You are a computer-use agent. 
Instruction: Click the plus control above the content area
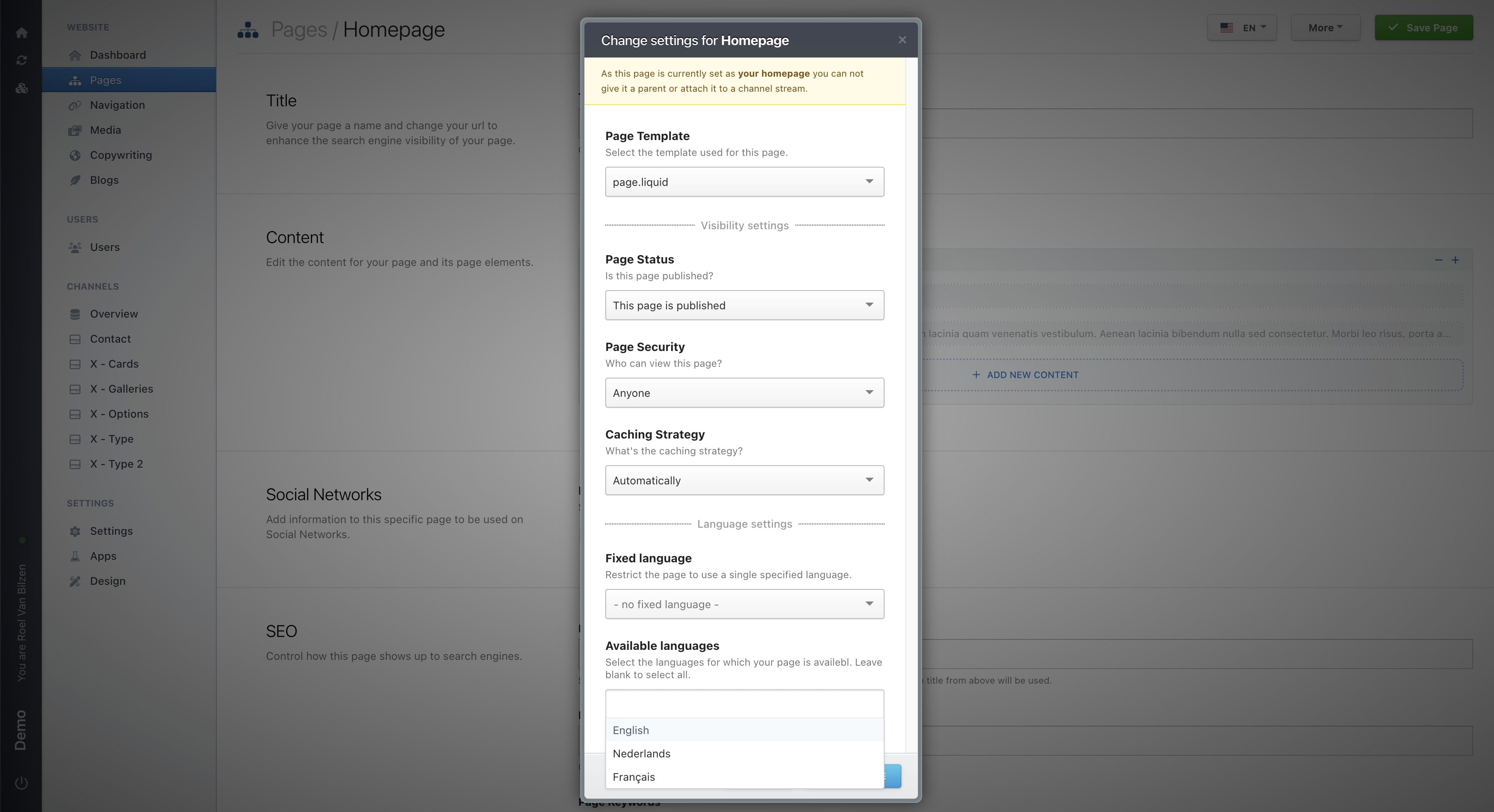click(x=1456, y=261)
